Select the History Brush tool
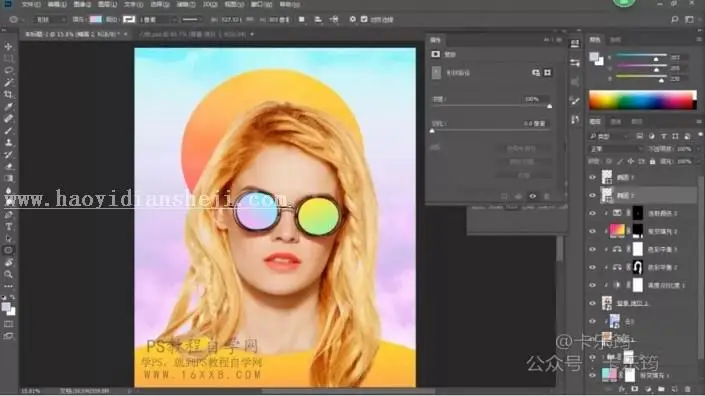Viewport: 705px width, 396px height. click(8, 155)
